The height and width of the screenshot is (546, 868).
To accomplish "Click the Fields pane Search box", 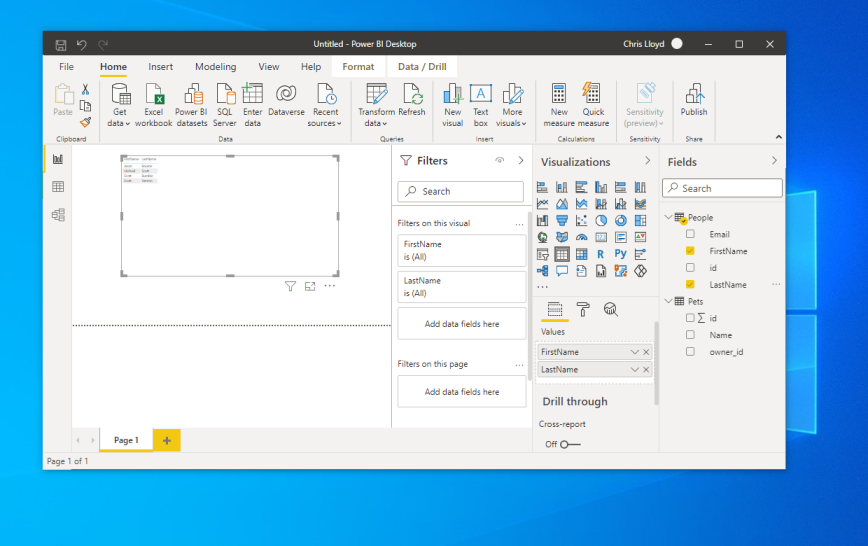I will click(x=722, y=188).
